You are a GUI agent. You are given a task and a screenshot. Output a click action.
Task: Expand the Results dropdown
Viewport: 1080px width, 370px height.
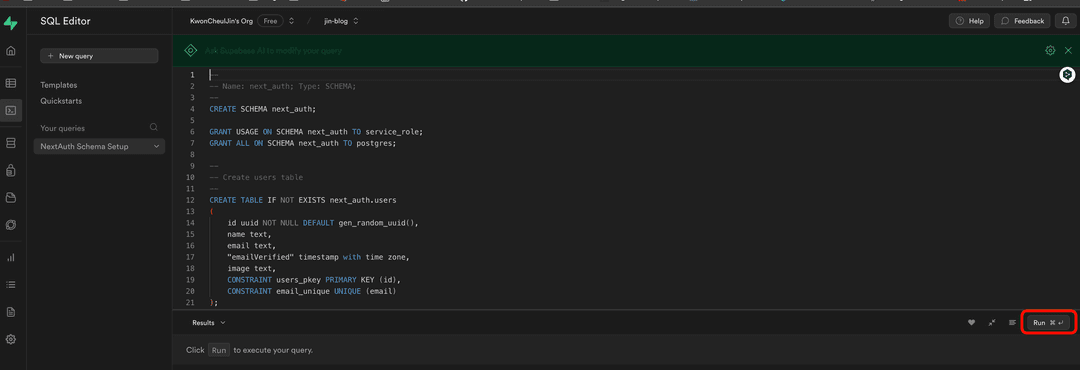[x=209, y=322]
